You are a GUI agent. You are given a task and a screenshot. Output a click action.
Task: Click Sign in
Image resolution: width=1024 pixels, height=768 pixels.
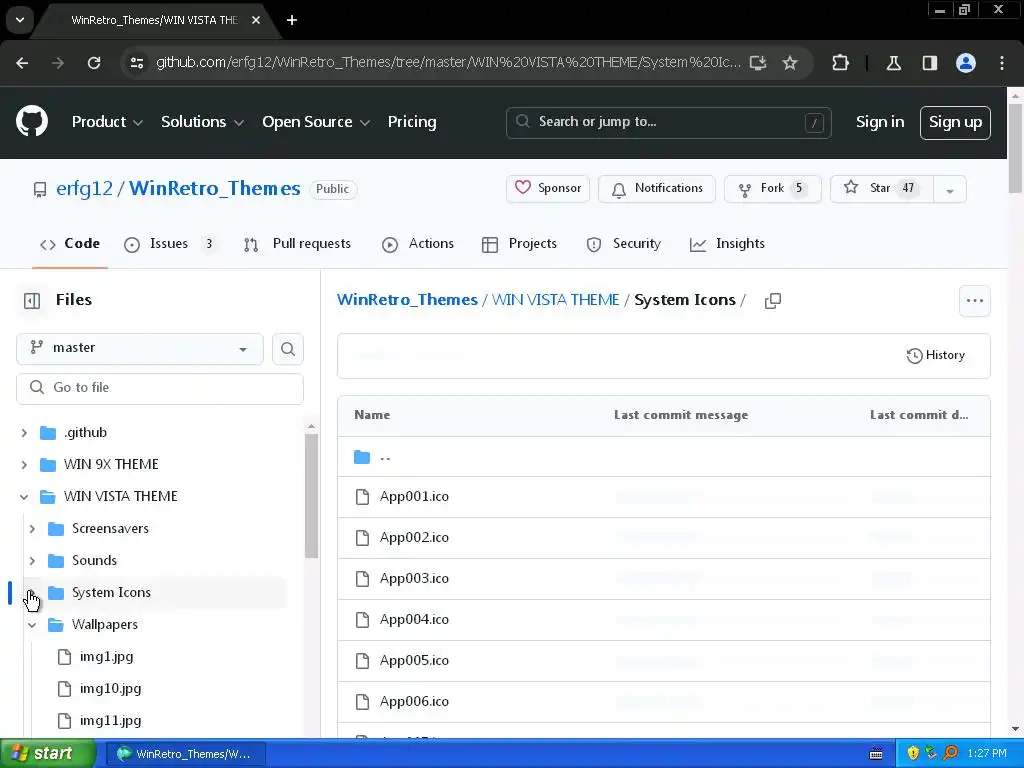pyautogui.click(x=880, y=122)
